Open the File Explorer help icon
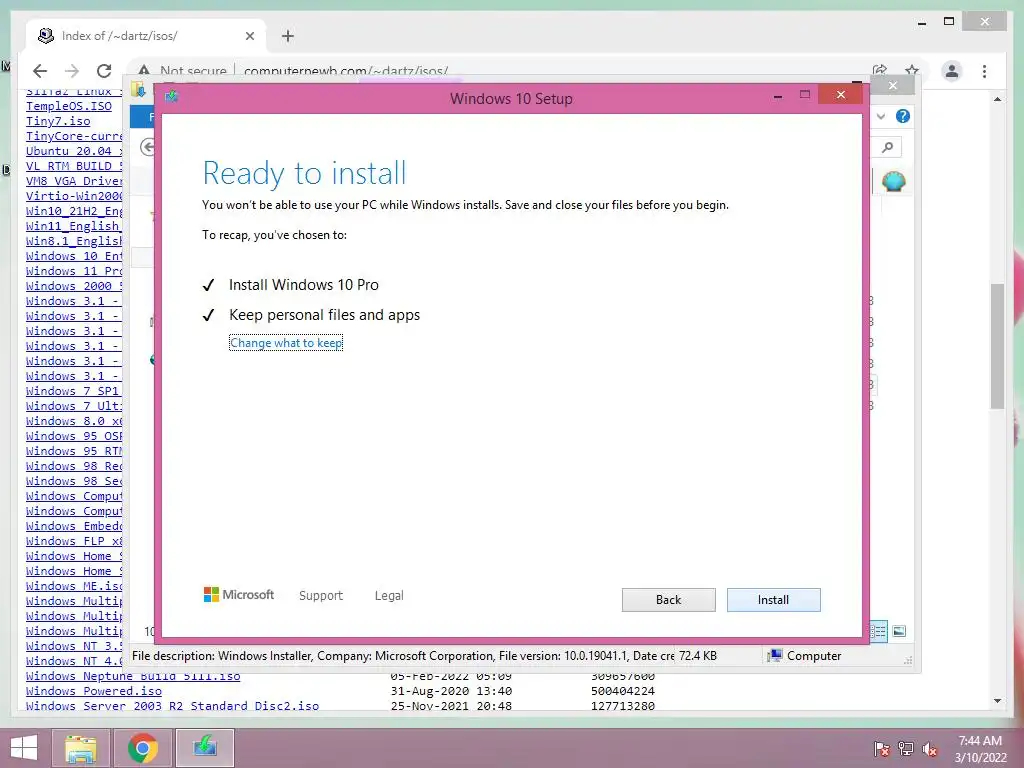Viewport: 1024px width, 768px height. pos(903,116)
